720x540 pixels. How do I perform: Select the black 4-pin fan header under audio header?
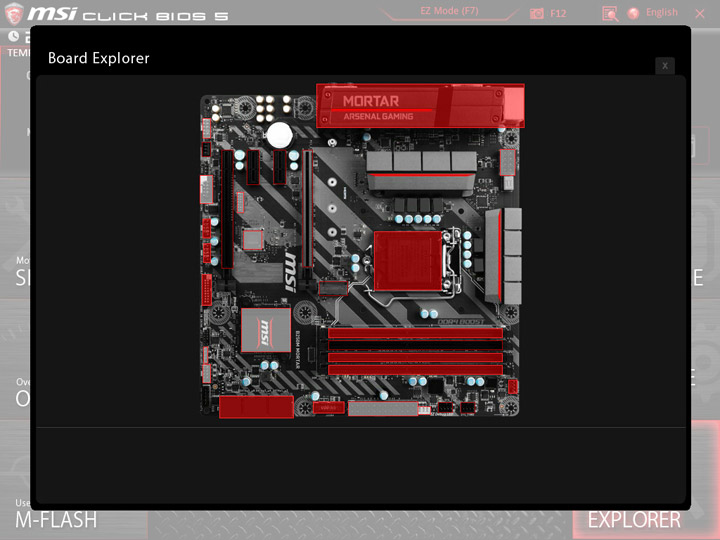(206, 149)
